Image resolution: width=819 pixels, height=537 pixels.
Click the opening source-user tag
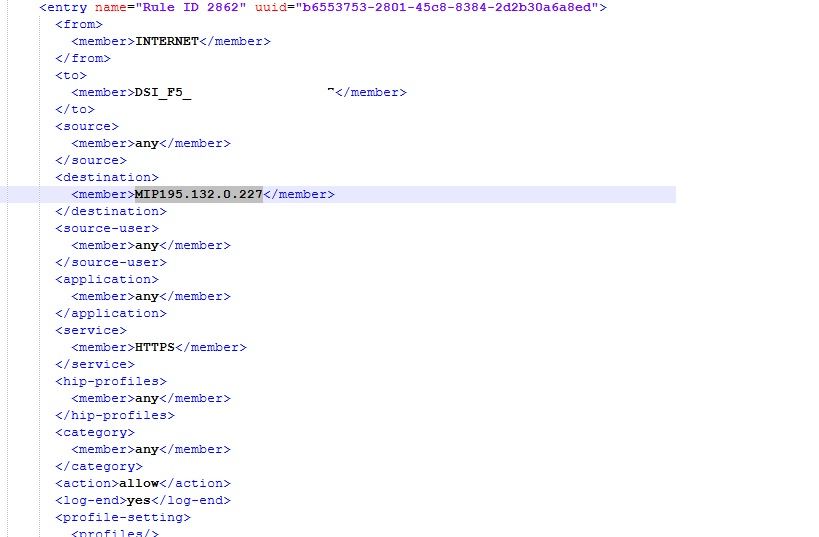[x=107, y=228]
